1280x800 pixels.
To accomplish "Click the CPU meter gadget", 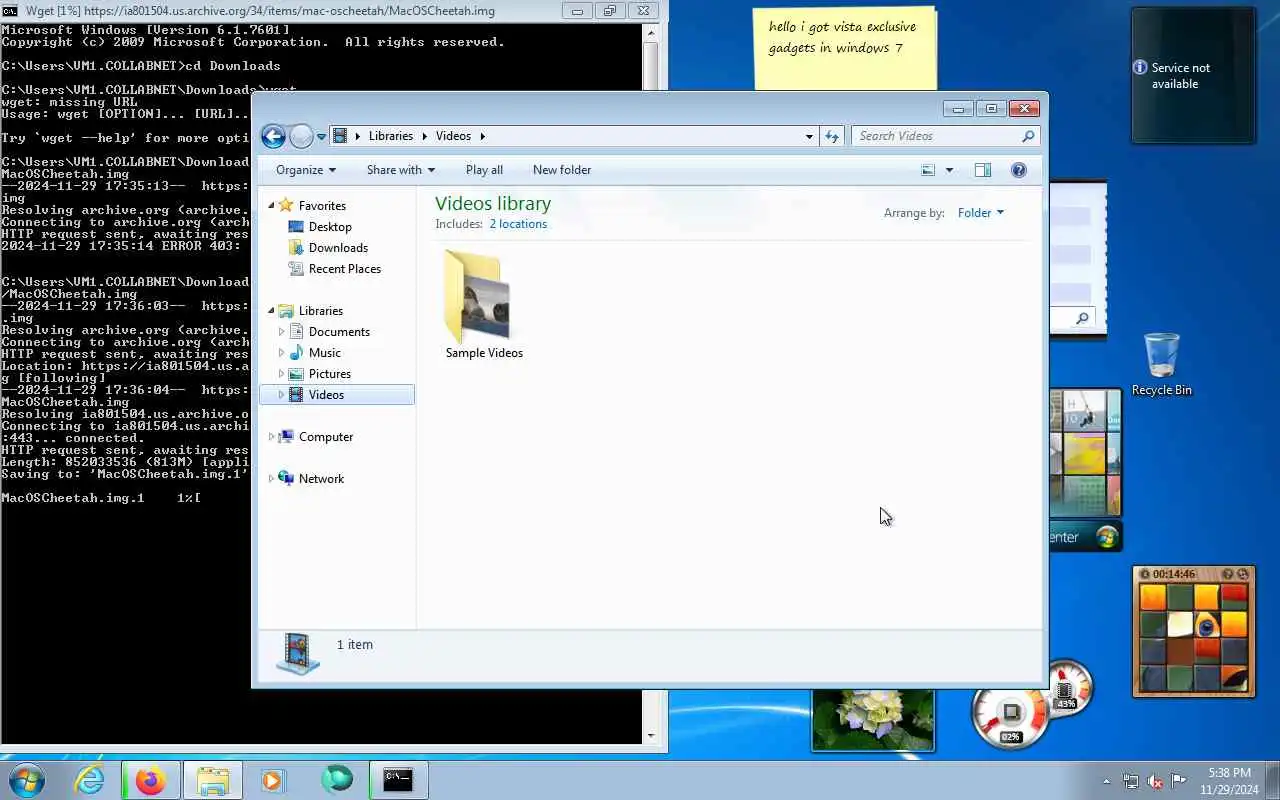I will point(1011,713).
